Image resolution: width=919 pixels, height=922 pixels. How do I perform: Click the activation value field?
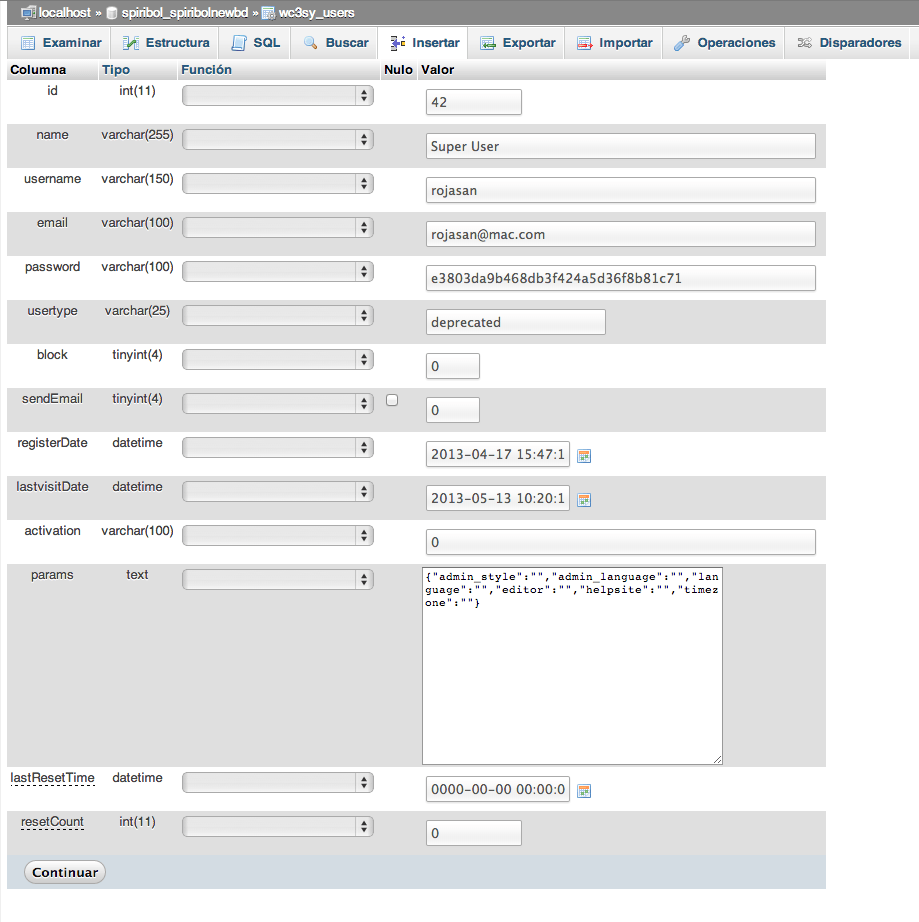point(620,542)
